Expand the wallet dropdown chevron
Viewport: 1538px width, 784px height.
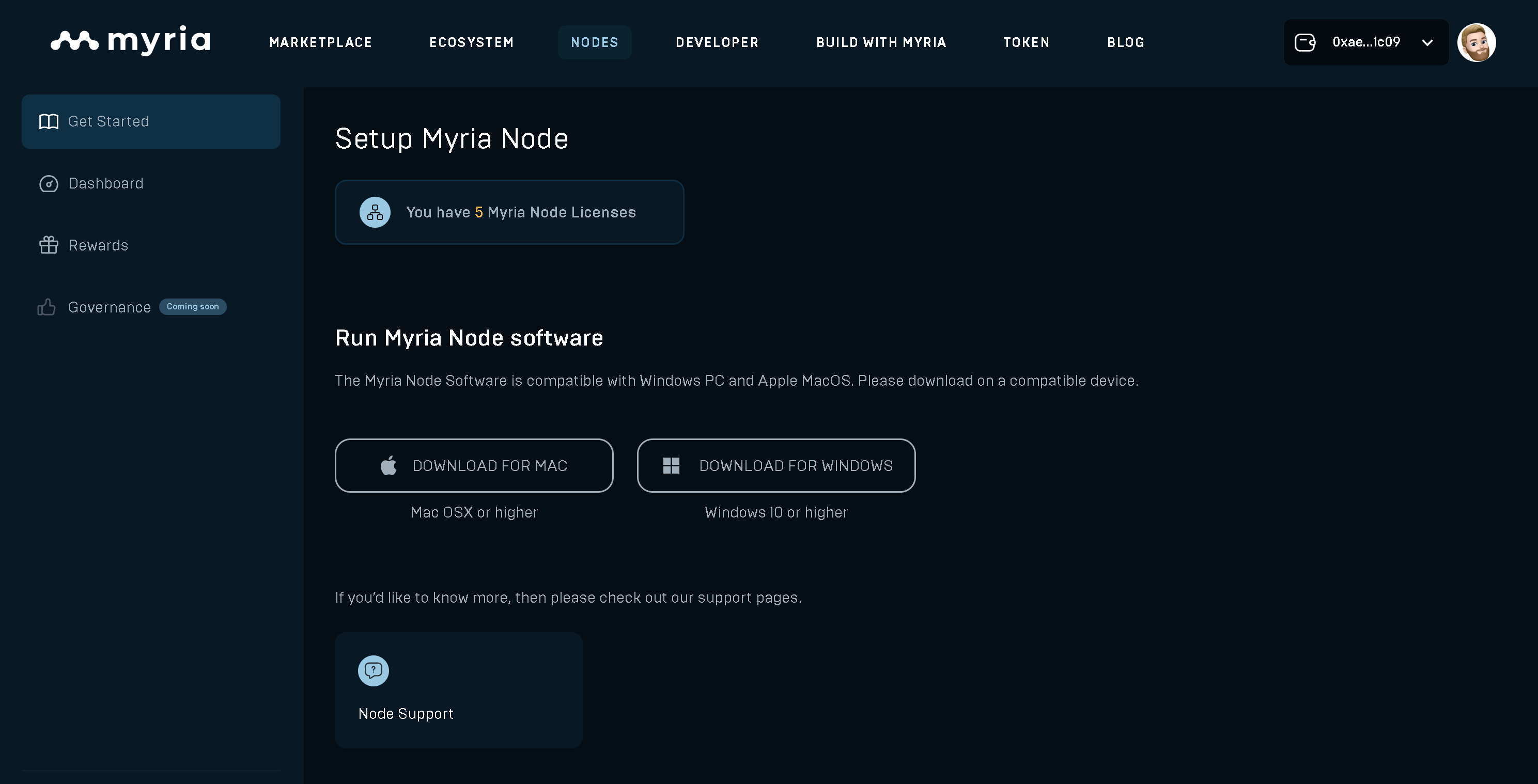click(x=1427, y=42)
